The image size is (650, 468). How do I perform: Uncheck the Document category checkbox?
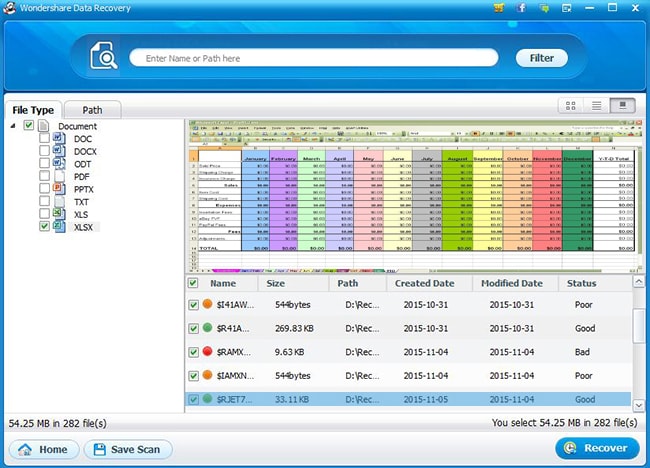28,125
